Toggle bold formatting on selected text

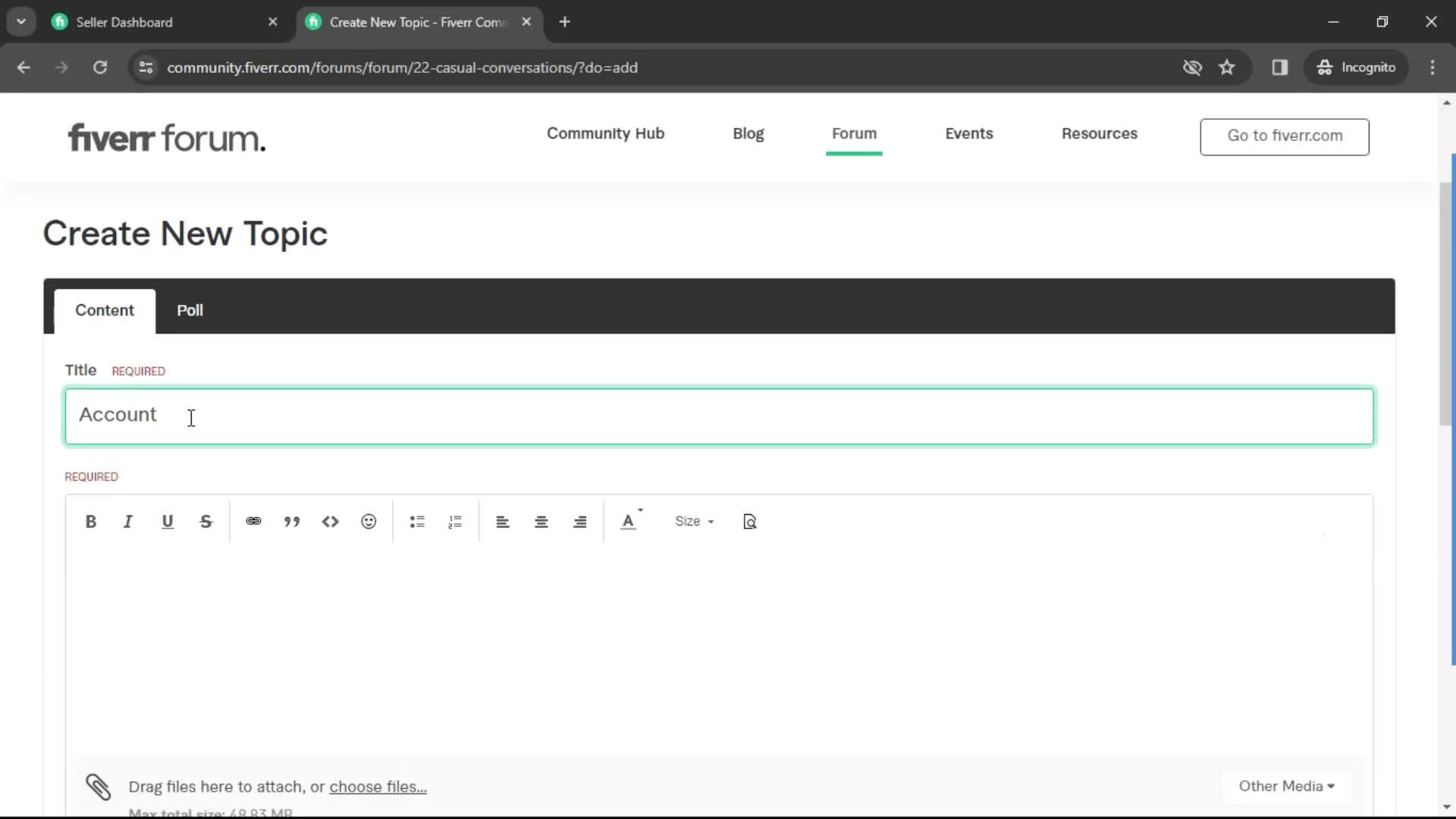90,521
